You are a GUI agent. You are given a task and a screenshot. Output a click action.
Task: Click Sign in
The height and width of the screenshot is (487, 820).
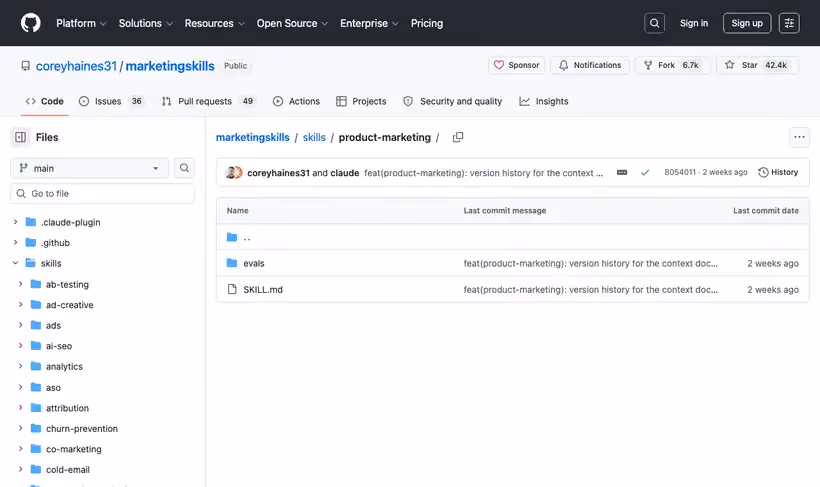pyautogui.click(x=694, y=23)
